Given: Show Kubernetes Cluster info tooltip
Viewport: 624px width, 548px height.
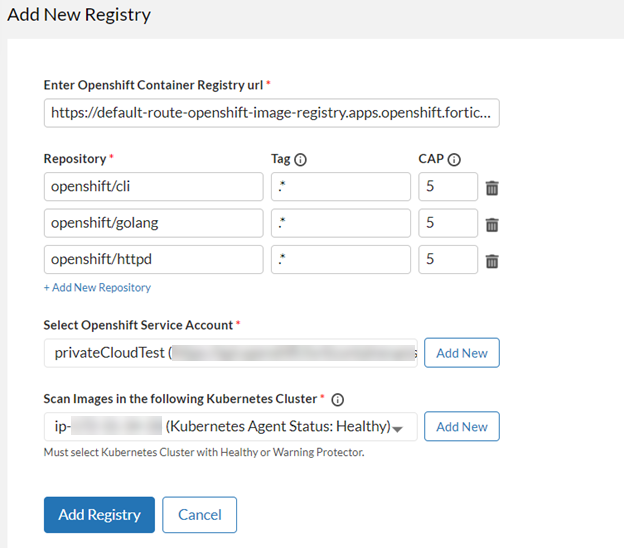Looking at the screenshot, I should [x=338, y=400].
